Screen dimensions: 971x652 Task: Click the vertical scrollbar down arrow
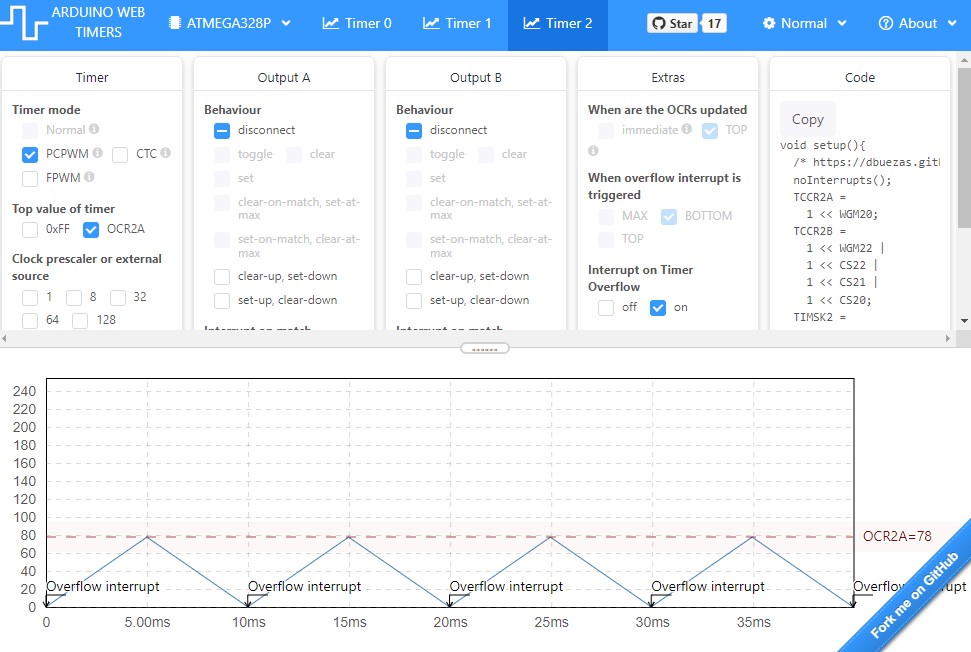(964, 321)
